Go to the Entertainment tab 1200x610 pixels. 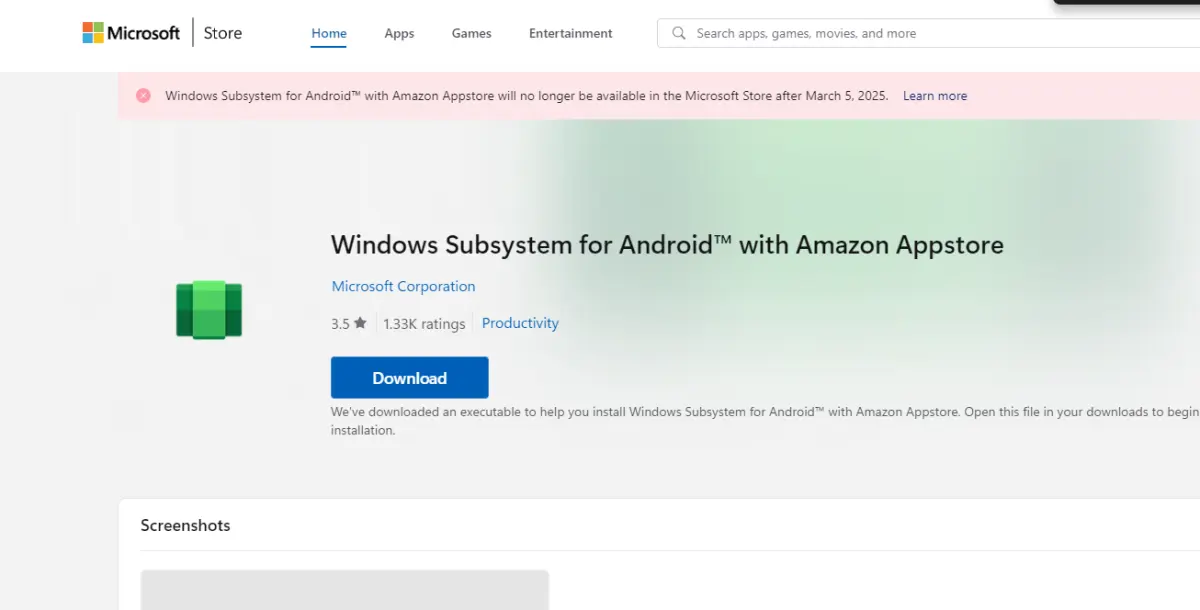(x=571, y=33)
